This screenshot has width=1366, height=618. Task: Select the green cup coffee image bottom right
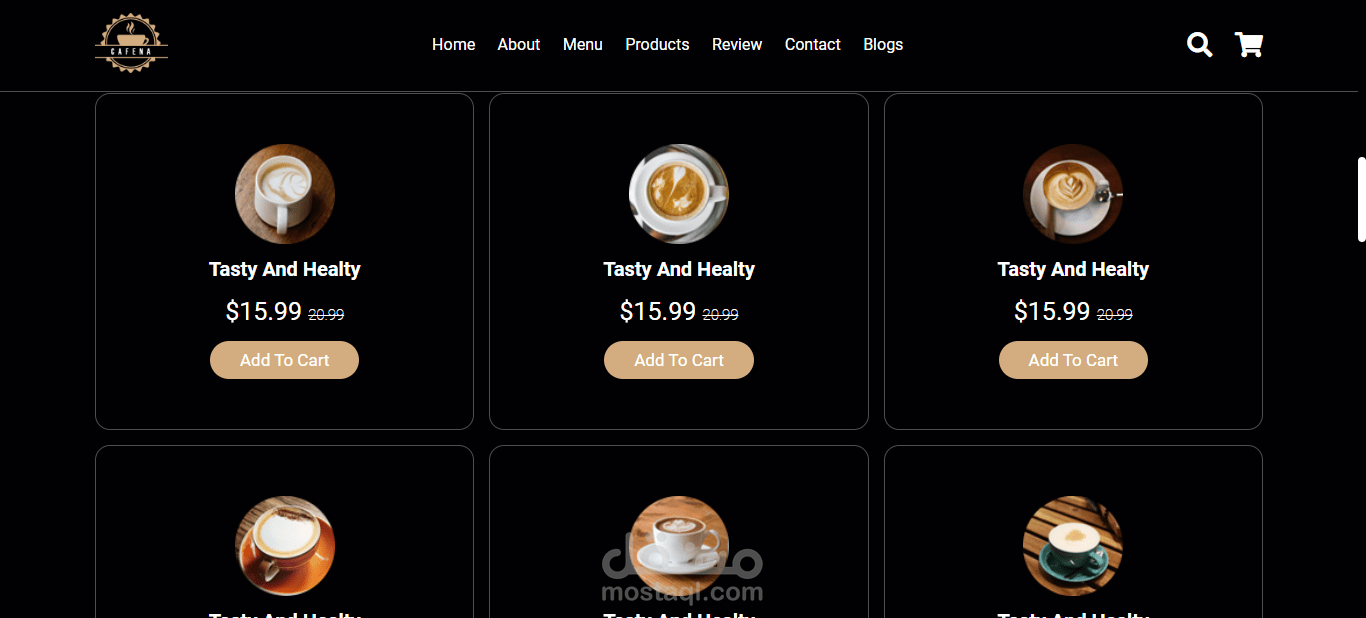pyautogui.click(x=1073, y=546)
